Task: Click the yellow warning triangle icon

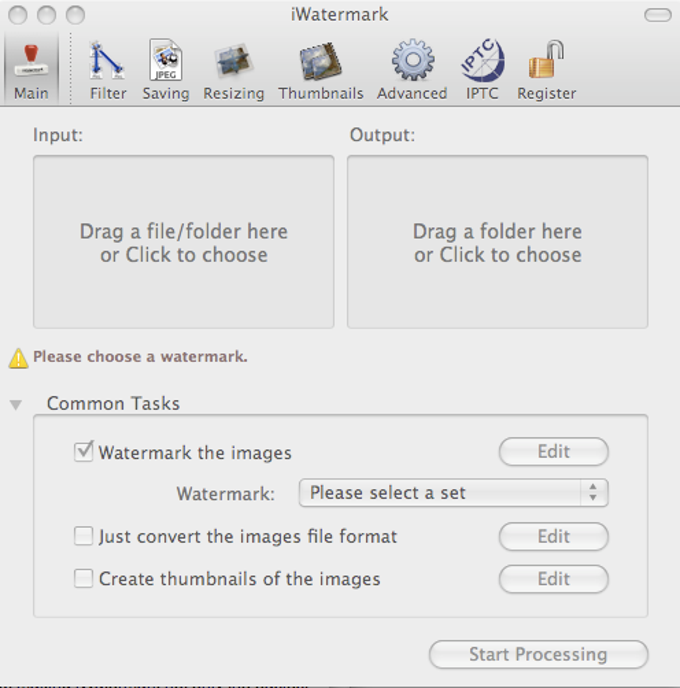Action: pyautogui.click(x=18, y=358)
